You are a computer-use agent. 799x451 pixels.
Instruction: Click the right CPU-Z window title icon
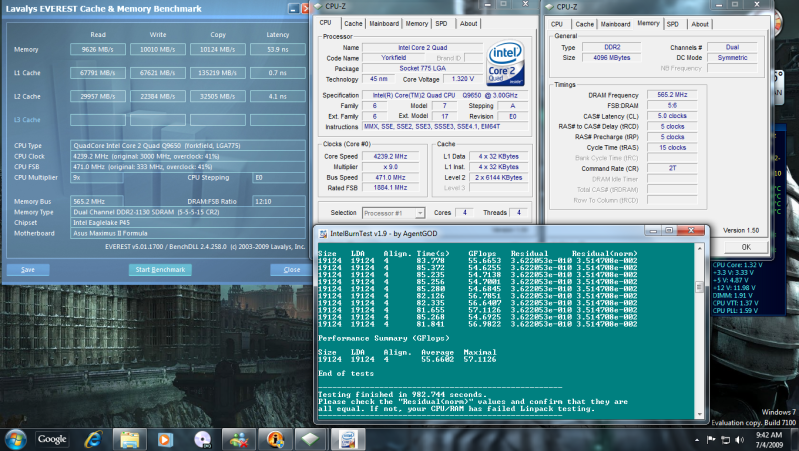[549, 7]
